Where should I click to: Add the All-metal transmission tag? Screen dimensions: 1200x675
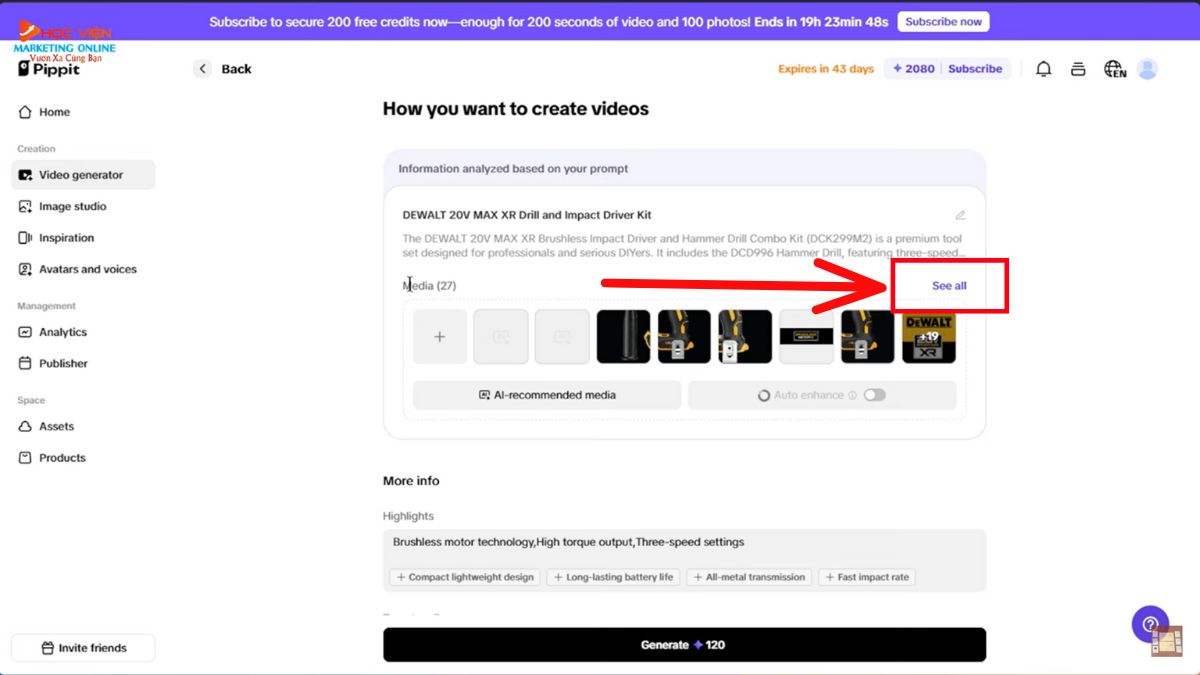coord(749,577)
